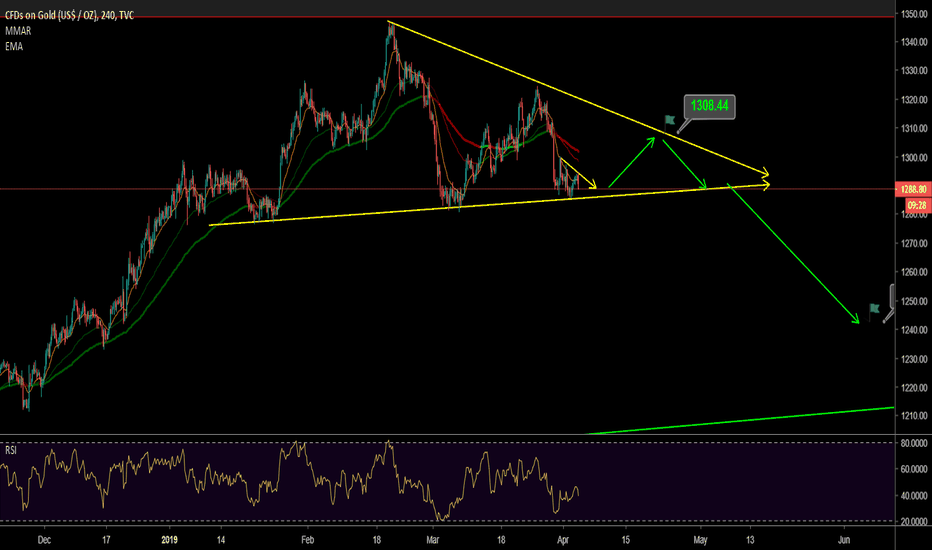This screenshot has height=550, width=932.
Task: Click the flag icon beside the 1308.44 callout
Action: (x=670, y=121)
